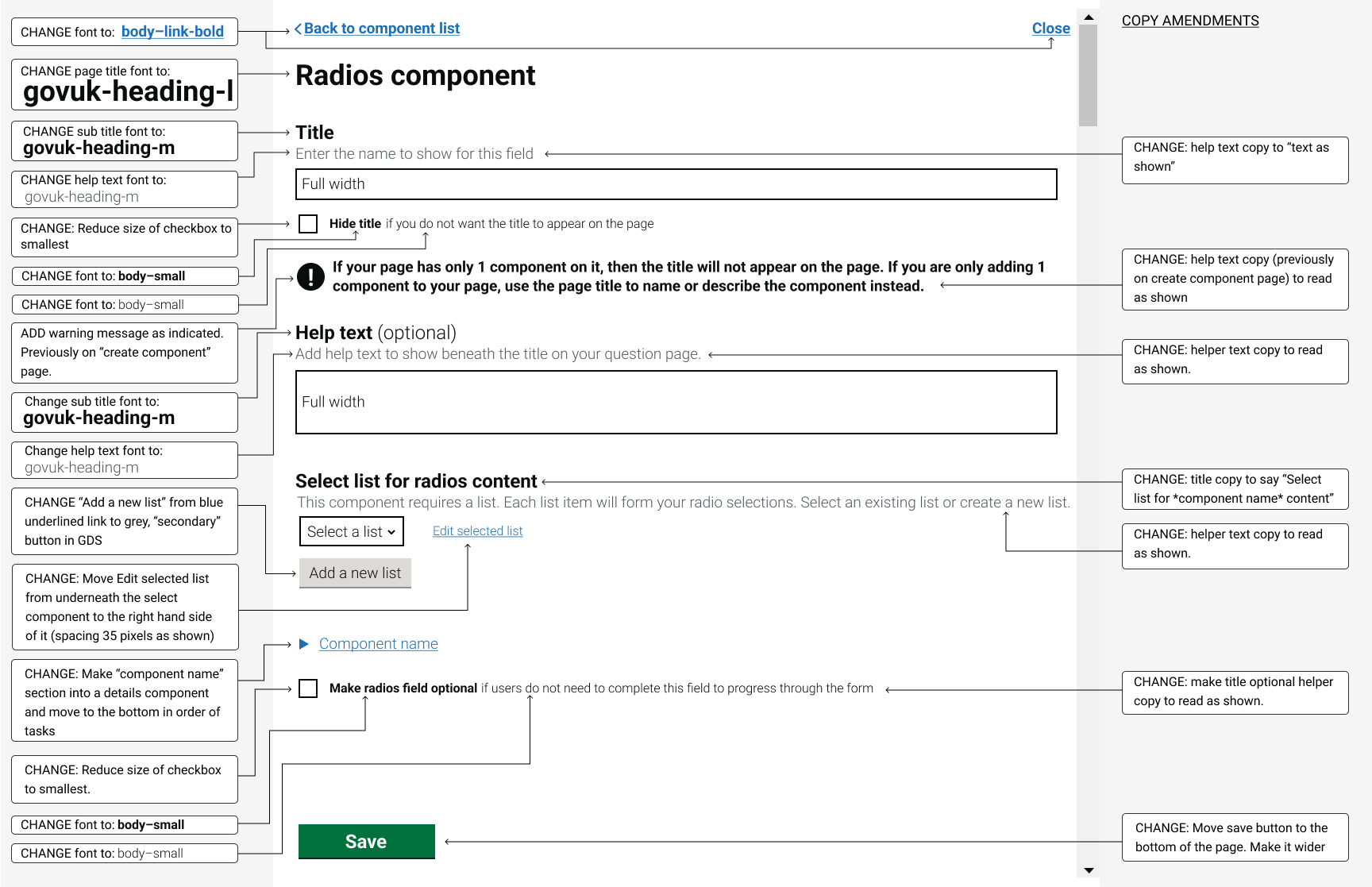The image size is (1372, 887).
Task: Click the Close link
Action: coord(1050,28)
